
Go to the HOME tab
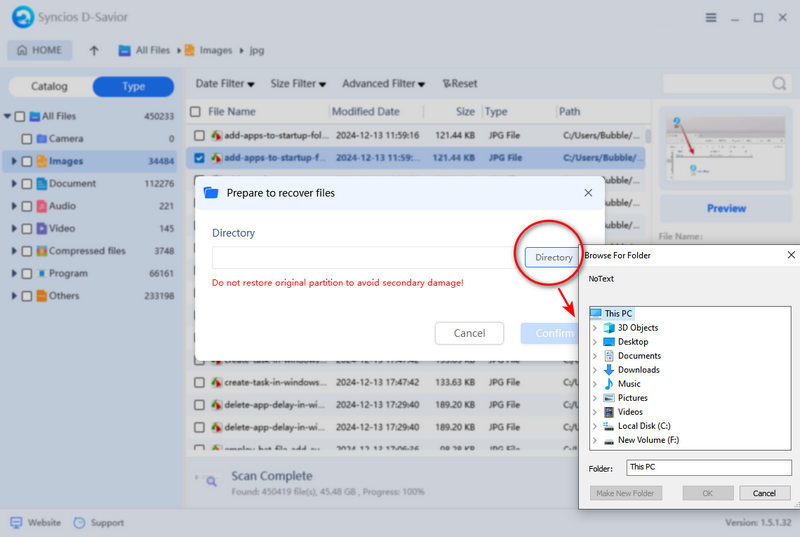(x=39, y=50)
